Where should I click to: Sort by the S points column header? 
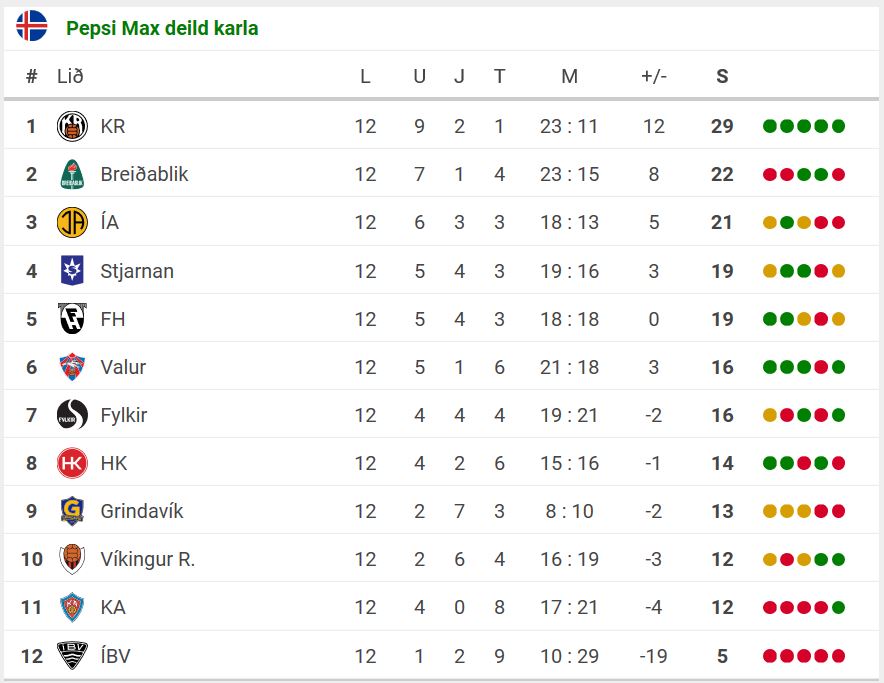722,76
